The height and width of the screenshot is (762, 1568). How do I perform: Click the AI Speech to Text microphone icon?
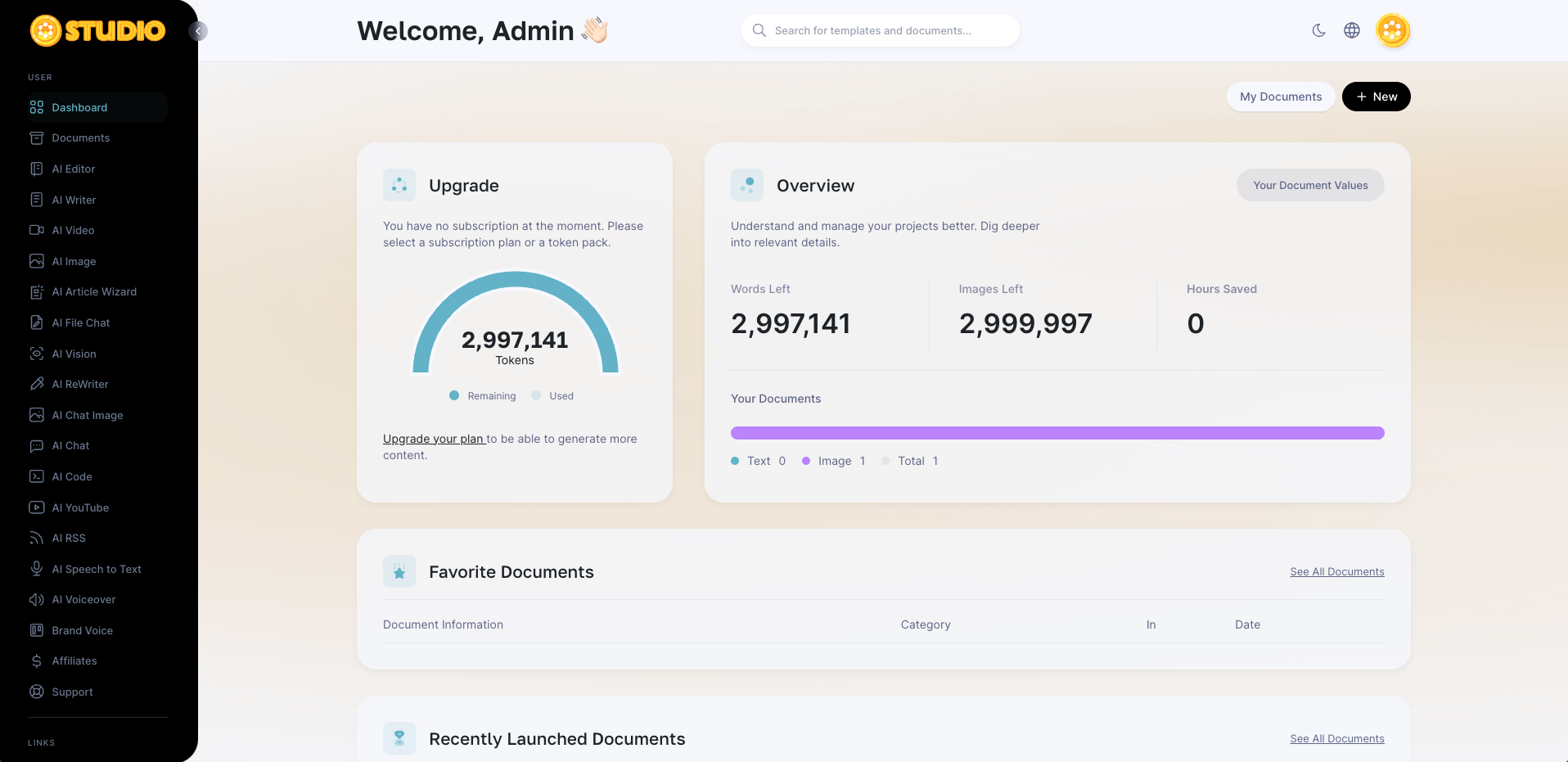tap(37, 569)
